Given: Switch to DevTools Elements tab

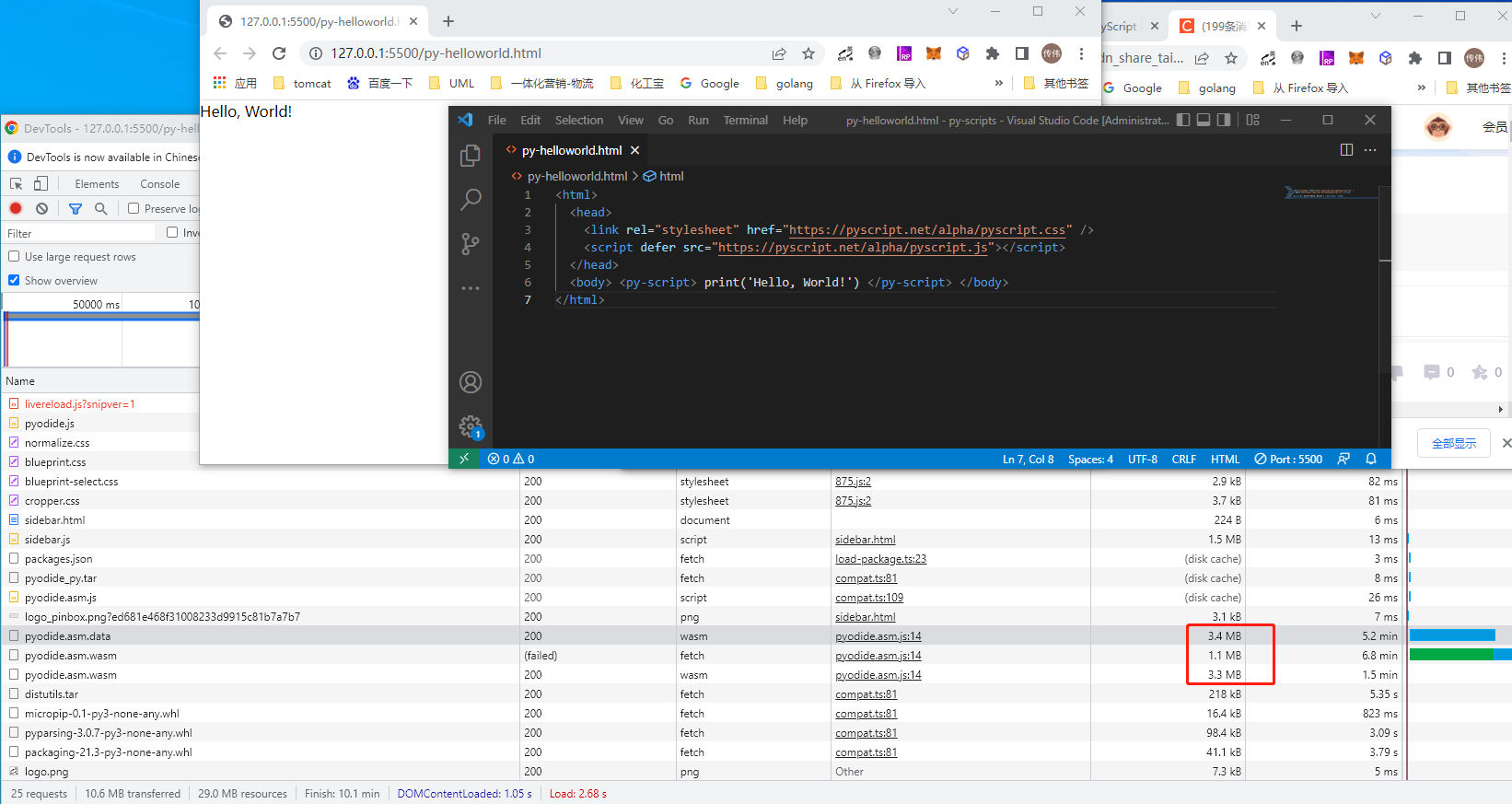Looking at the screenshot, I should pyautogui.click(x=97, y=184).
